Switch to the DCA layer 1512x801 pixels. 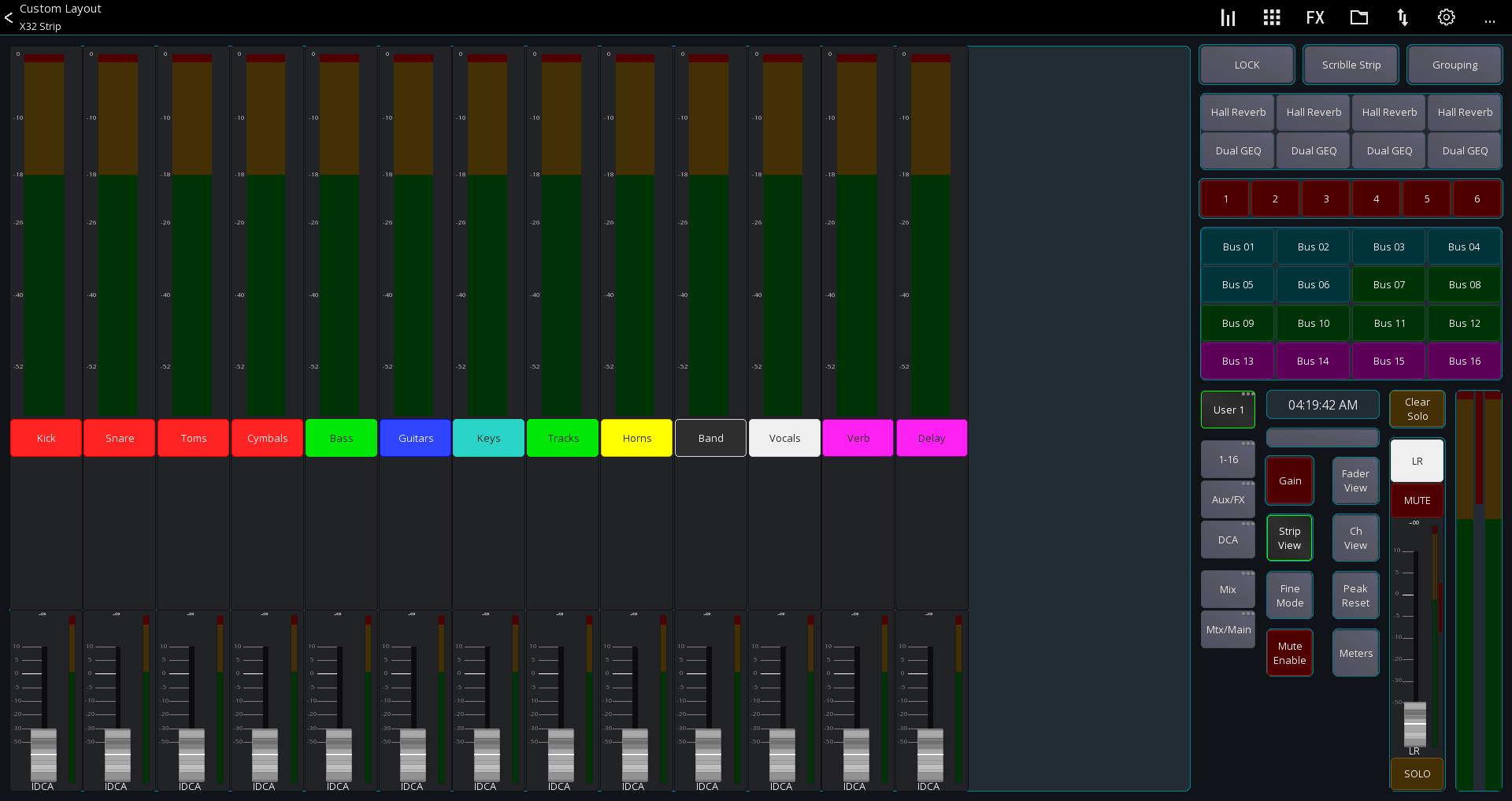[1228, 540]
